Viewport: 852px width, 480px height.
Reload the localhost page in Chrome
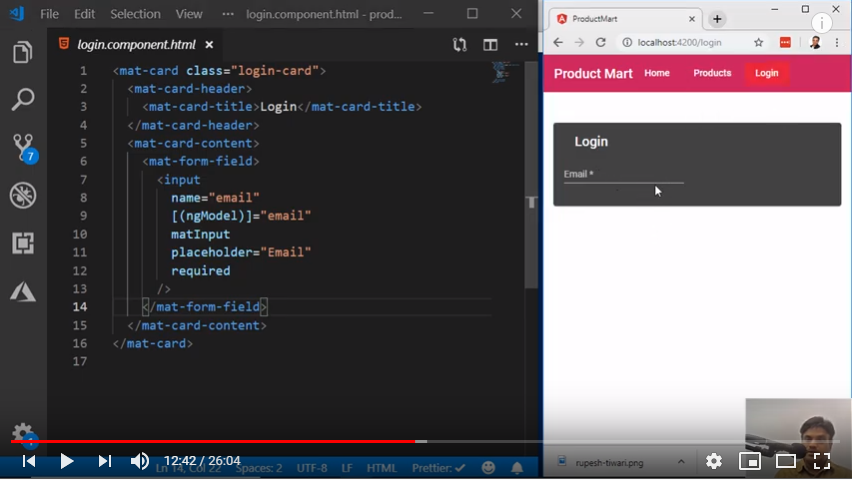tap(601, 43)
